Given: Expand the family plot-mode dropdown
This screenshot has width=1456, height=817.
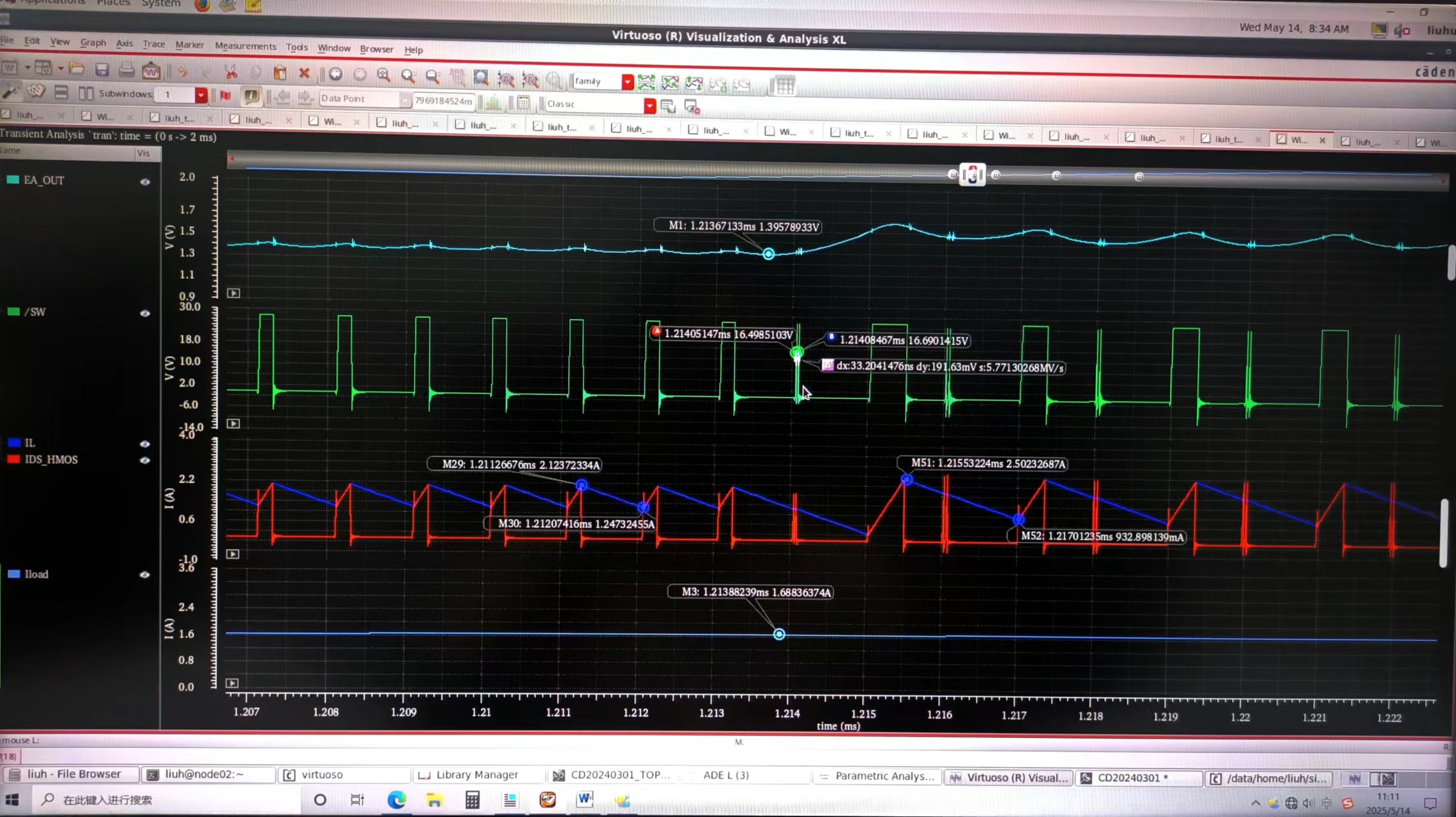Looking at the screenshot, I should pos(627,82).
